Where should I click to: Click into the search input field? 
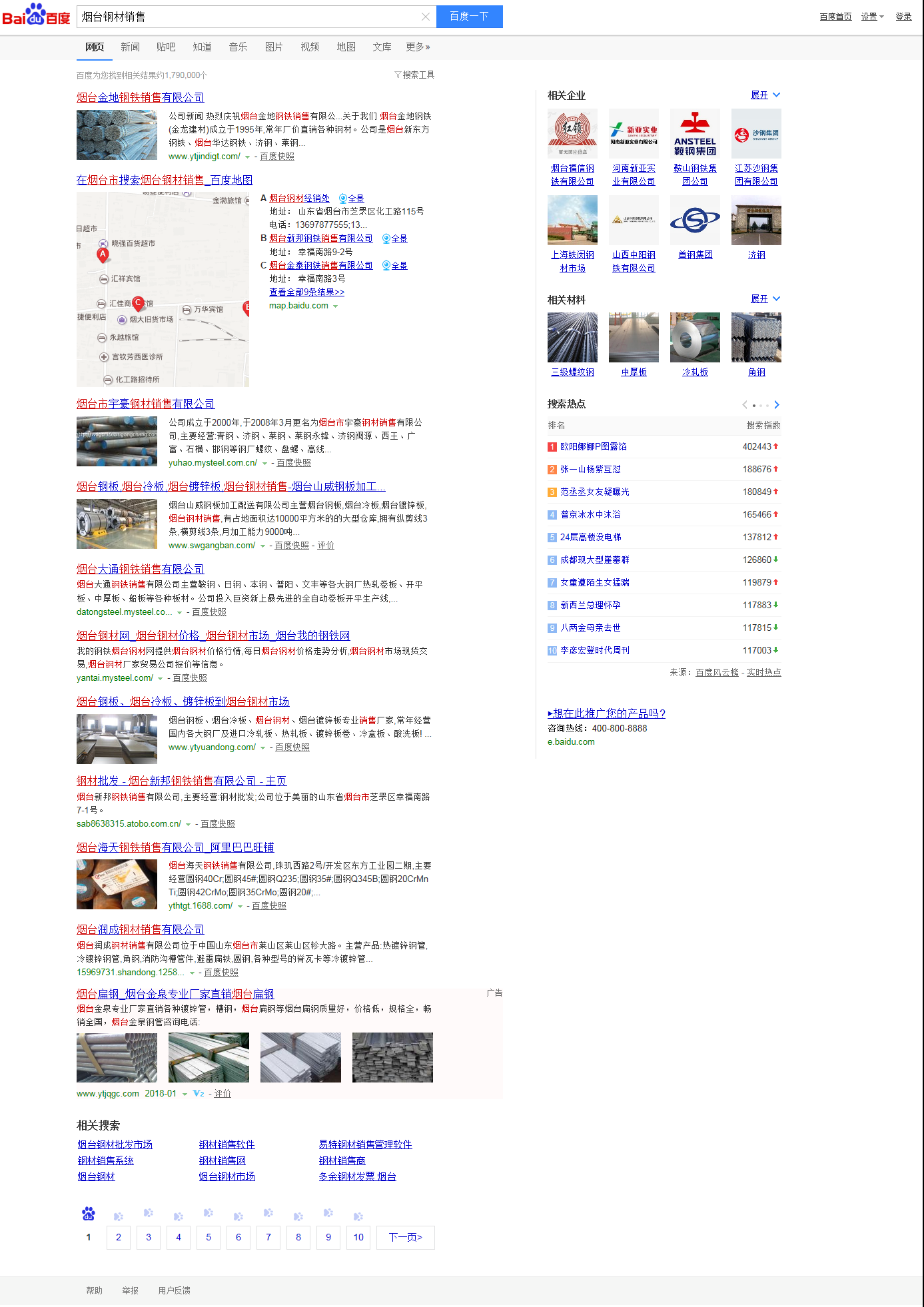tap(246, 17)
